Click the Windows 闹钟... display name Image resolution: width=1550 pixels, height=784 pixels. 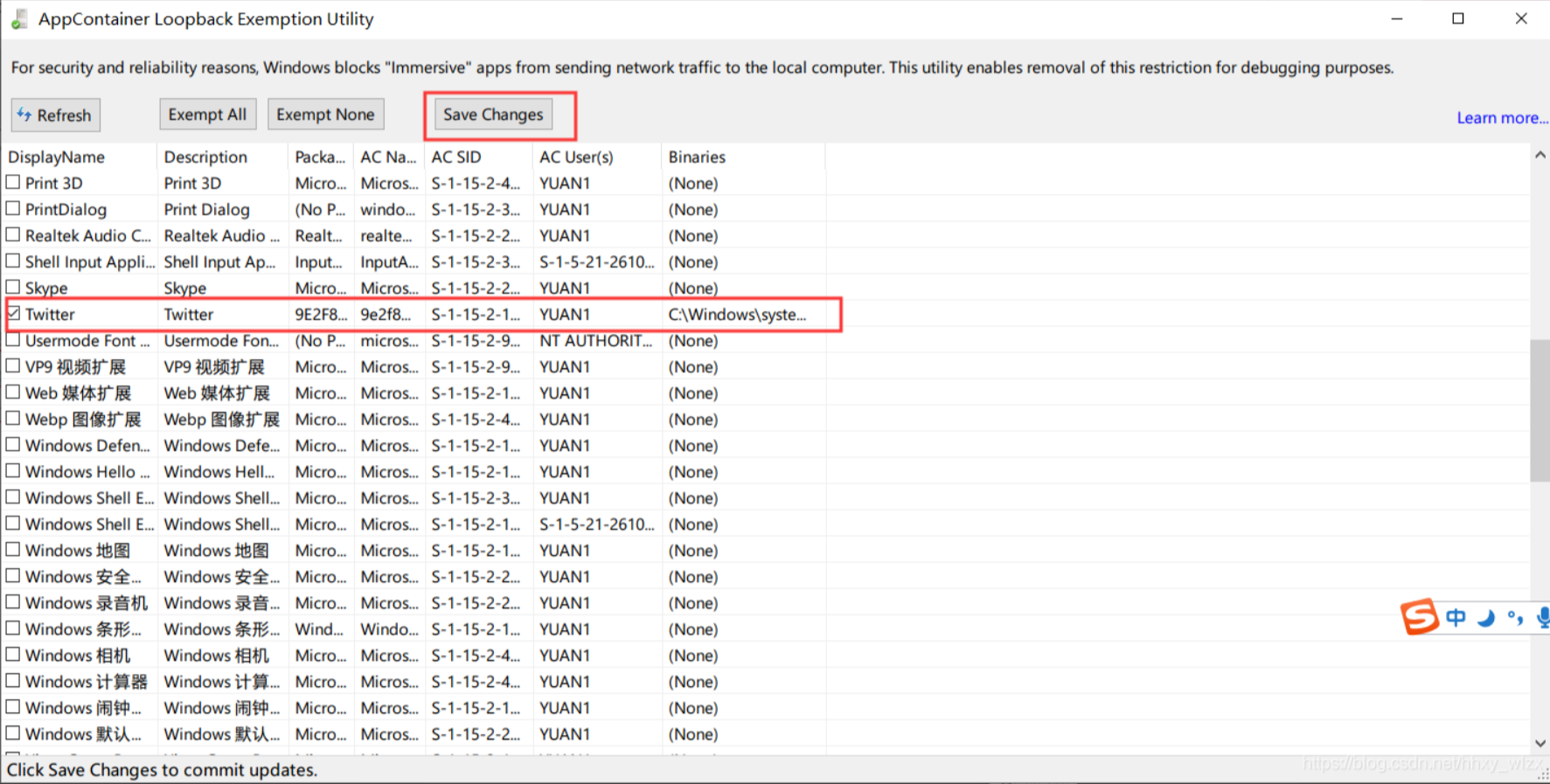click(x=83, y=707)
